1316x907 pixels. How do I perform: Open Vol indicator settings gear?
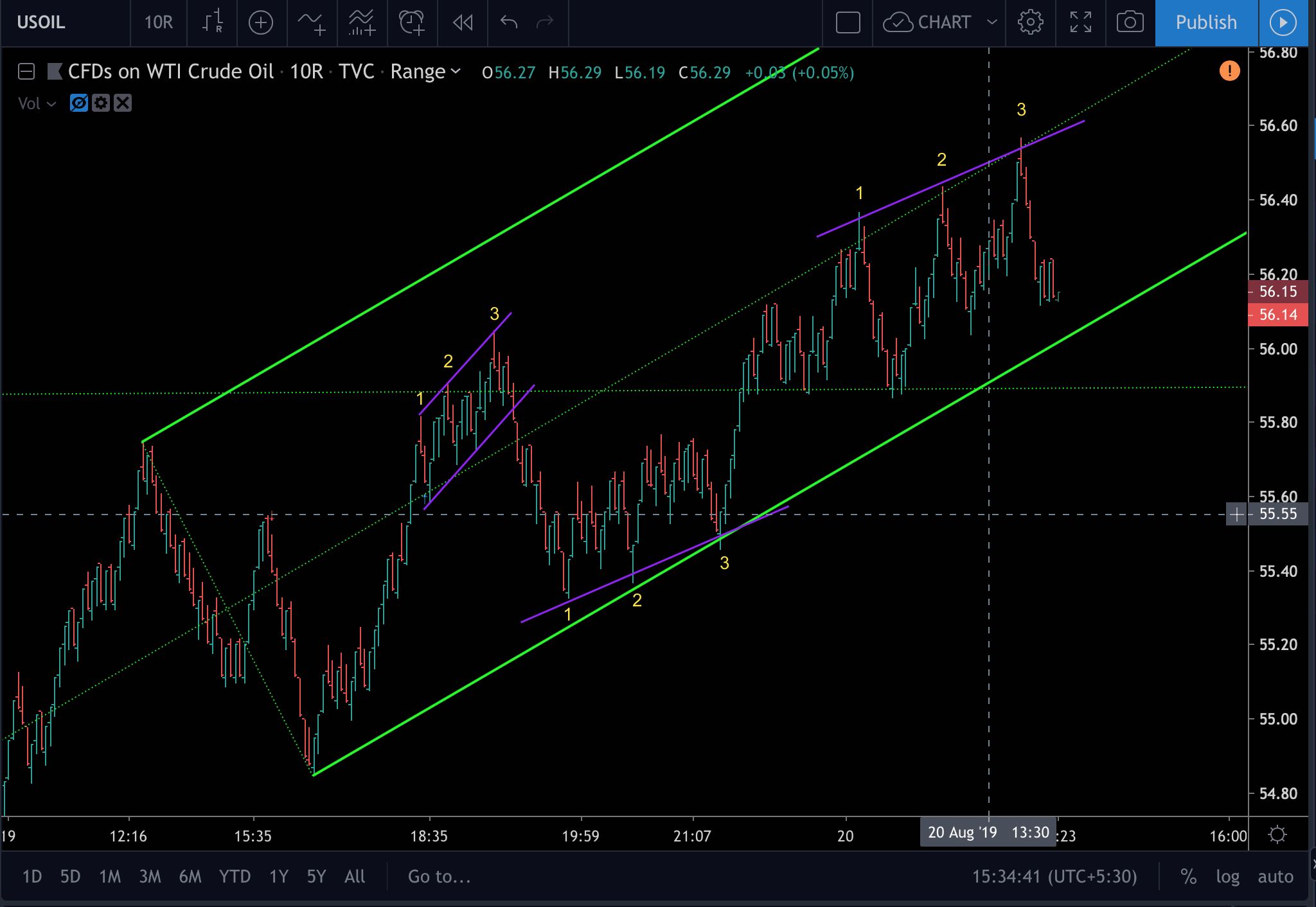click(x=101, y=103)
